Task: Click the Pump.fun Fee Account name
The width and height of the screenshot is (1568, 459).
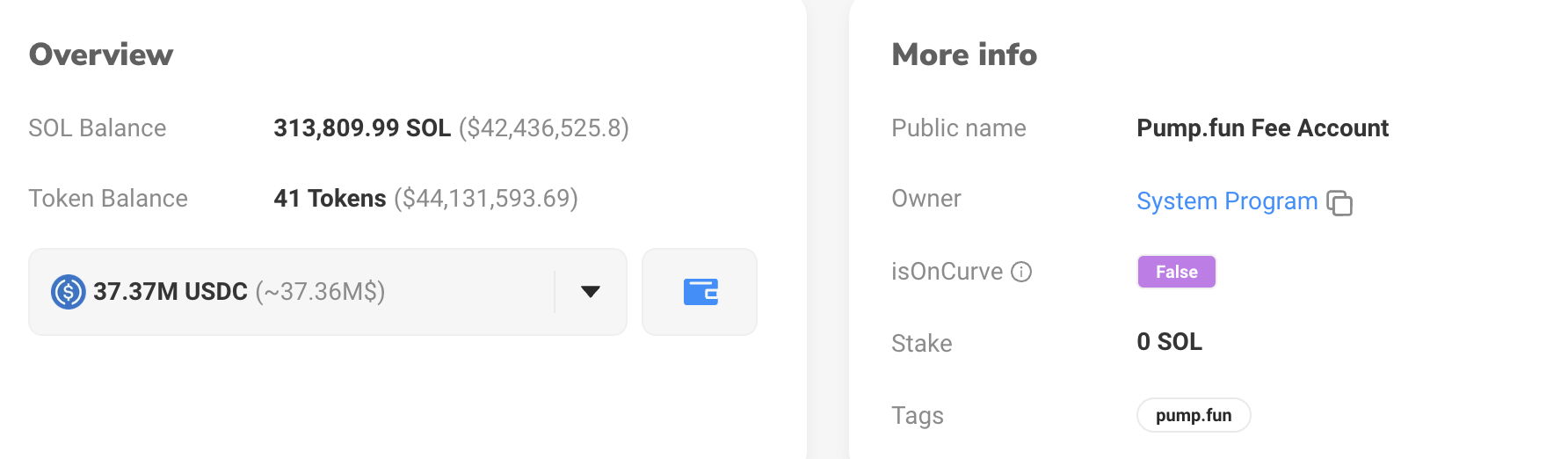Action: click(1262, 128)
